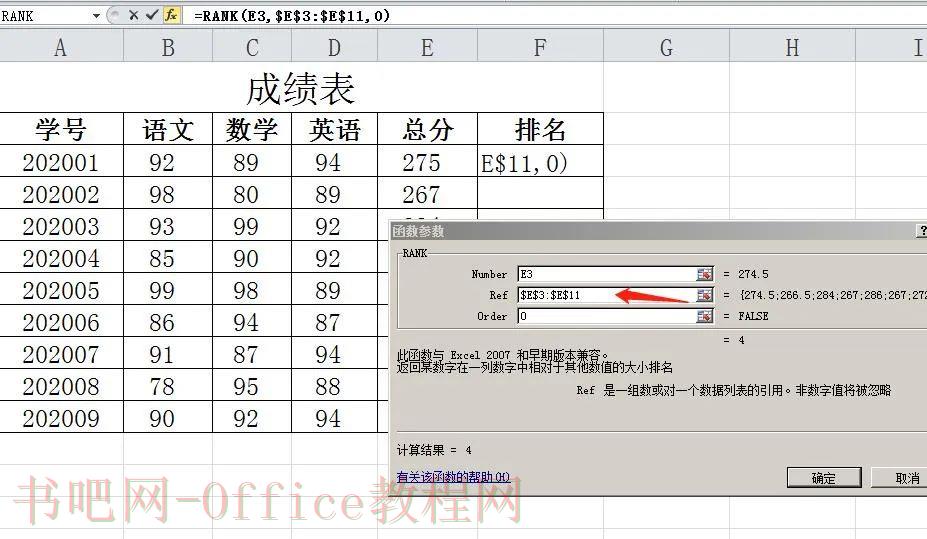Click total score cell 275
The height and width of the screenshot is (539, 927).
click(x=427, y=161)
